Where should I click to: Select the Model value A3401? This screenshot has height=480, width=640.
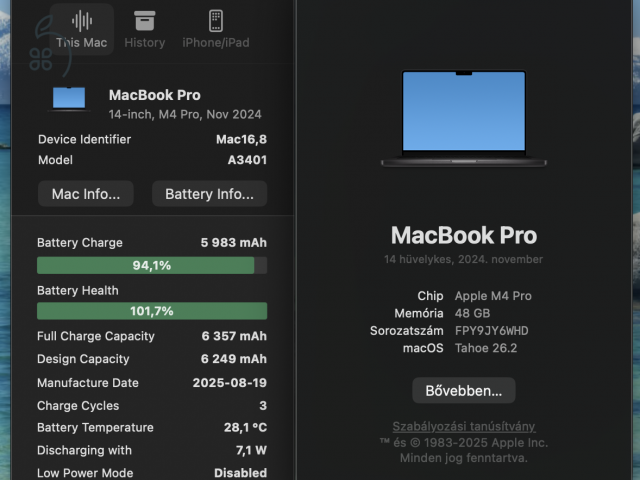247,160
